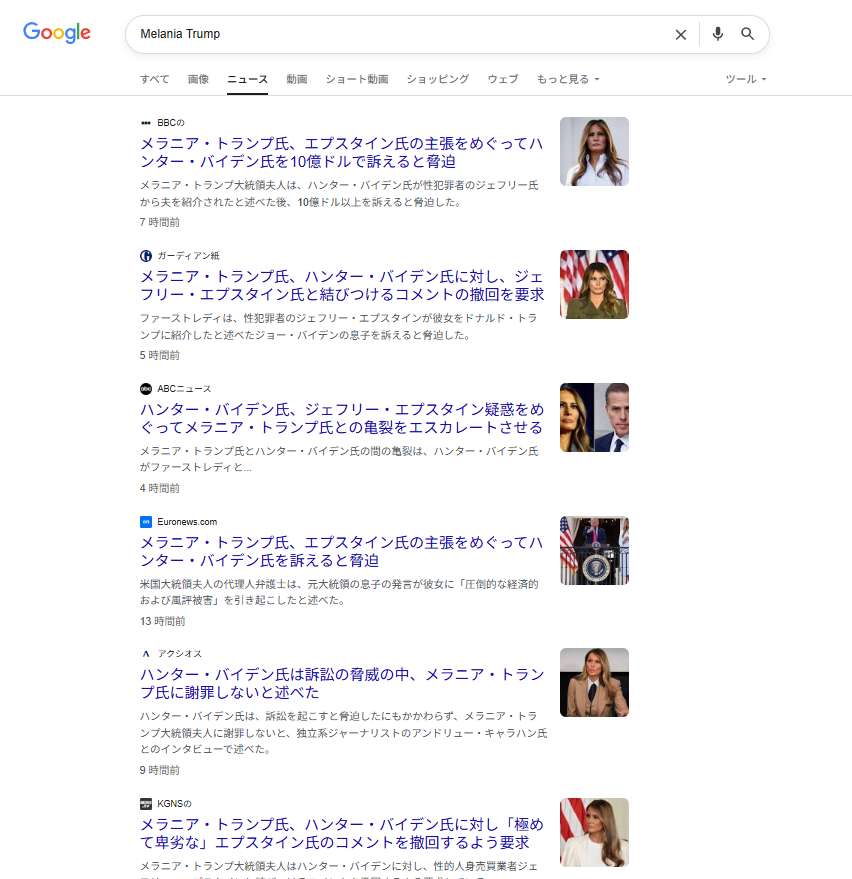The height and width of the screenshot is (879, 852).
Task: Open Axios headline about 謝罪しないと述べた
Action: point(342,683)
